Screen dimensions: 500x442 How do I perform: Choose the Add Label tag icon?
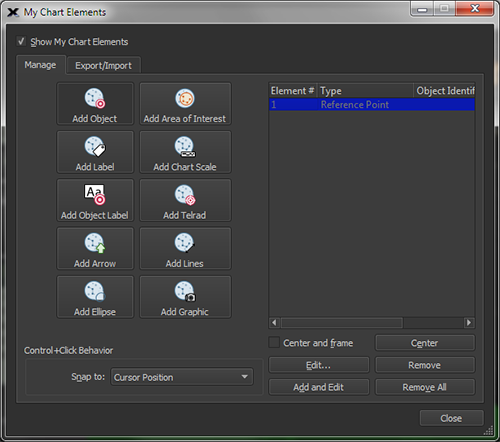[95, 146]
